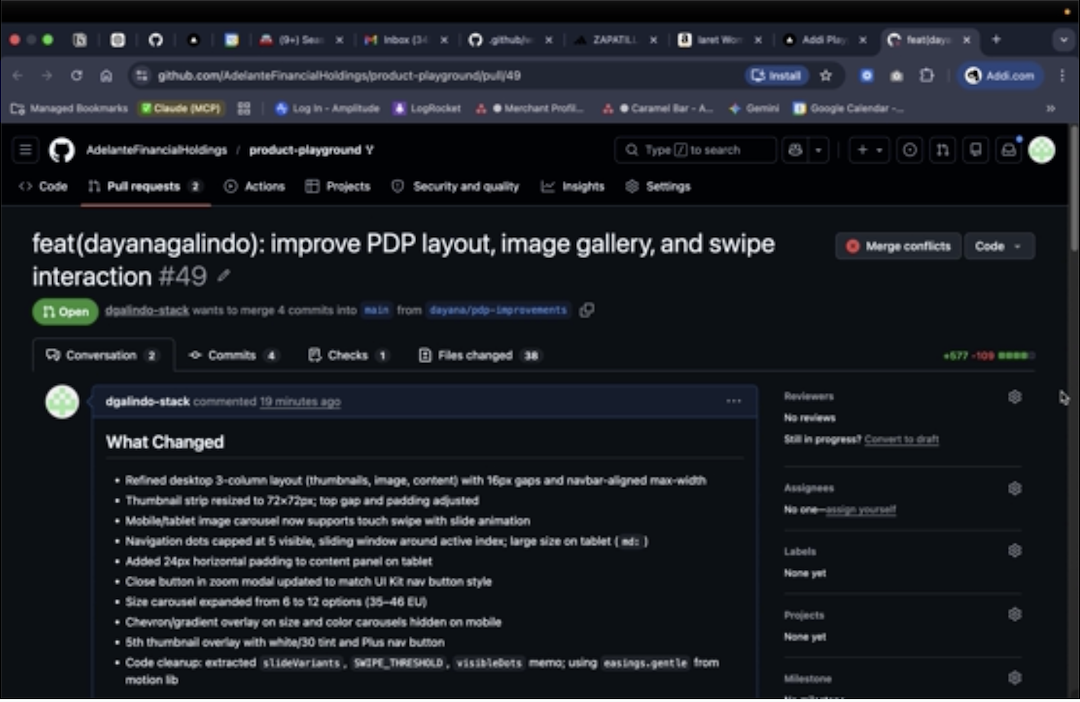Open product-playground repository link
Image resolution: width=1080 pixels, height=702 pixels.
pos(305,150)
